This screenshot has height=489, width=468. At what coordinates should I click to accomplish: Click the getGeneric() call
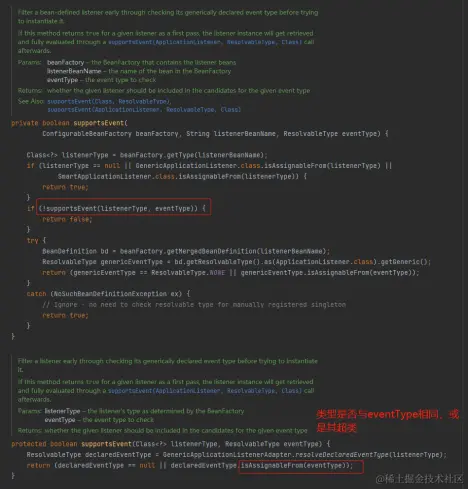point(404,262)
